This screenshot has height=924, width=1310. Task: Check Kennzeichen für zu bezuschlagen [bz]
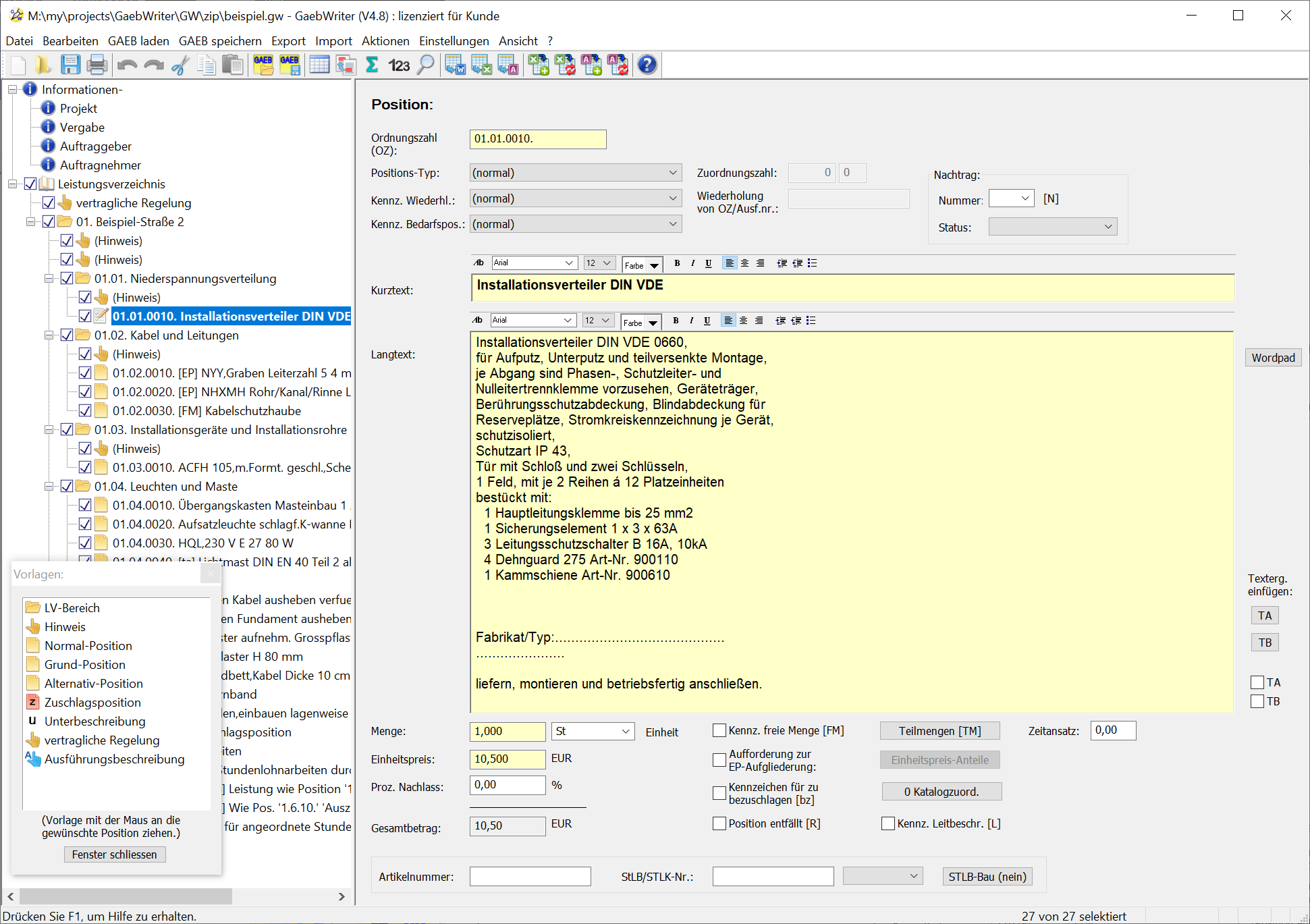pyautogui.click(x=719, y=793)
